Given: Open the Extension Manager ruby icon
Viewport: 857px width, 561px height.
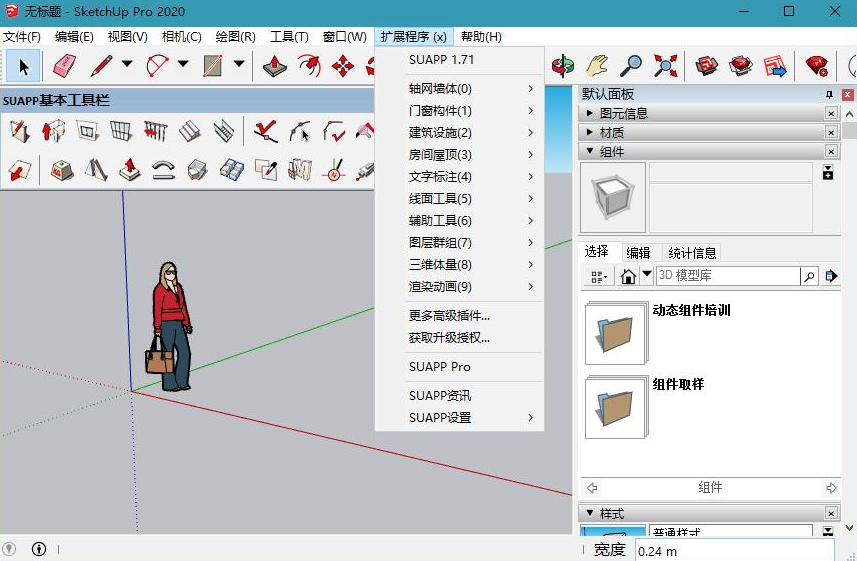Looking at the screenshot, I should [x=817, y=66].
